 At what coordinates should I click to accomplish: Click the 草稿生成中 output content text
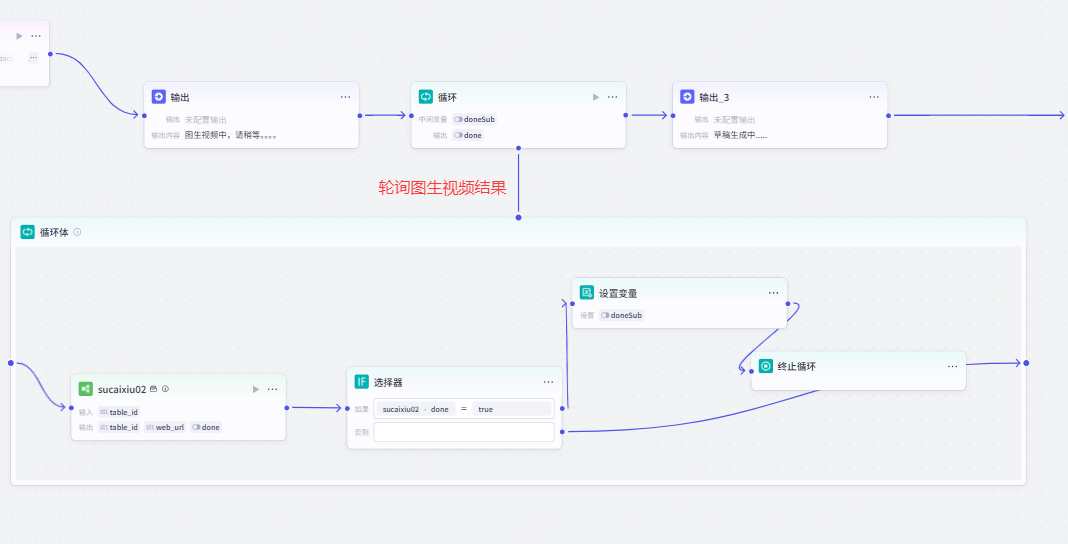(x=740, y=135)
